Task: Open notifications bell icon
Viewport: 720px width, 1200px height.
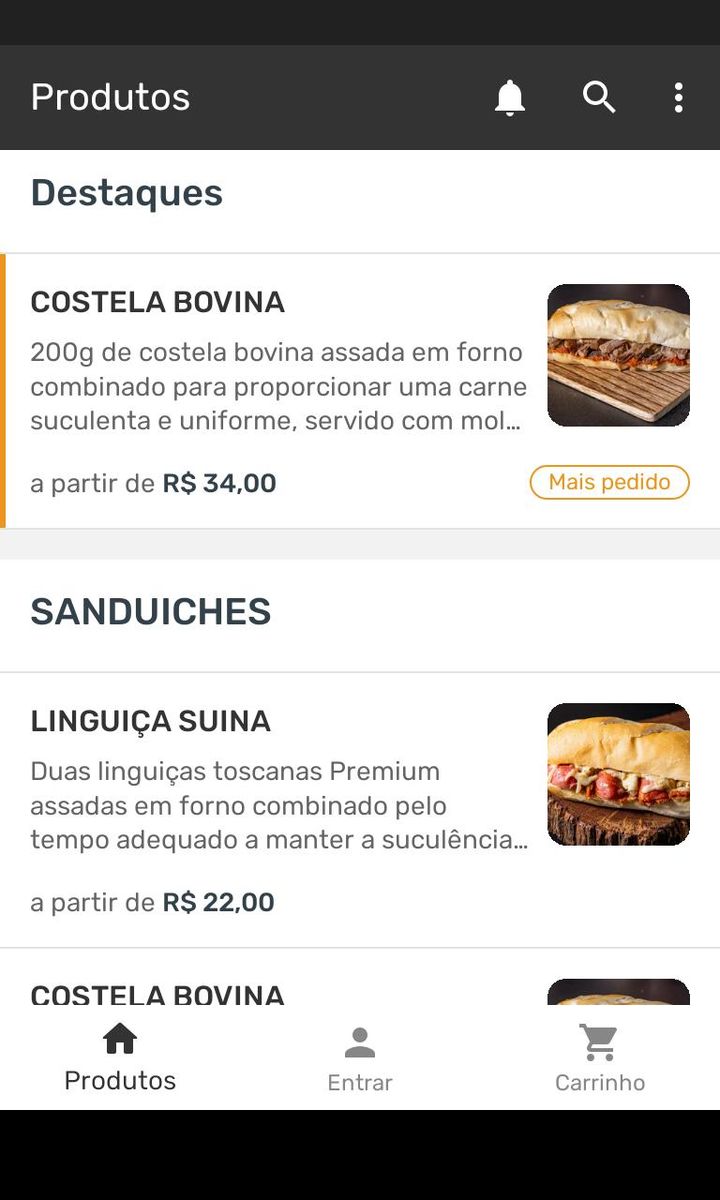Action: click(x=510, y=98)
